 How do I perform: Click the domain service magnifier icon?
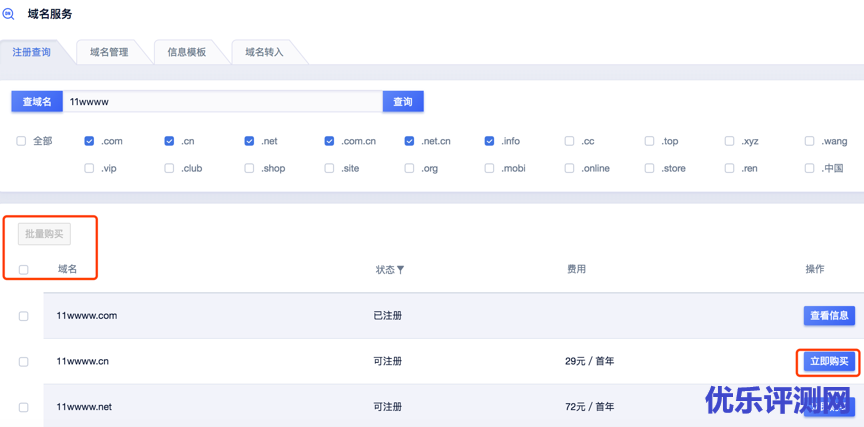point(9,14)
